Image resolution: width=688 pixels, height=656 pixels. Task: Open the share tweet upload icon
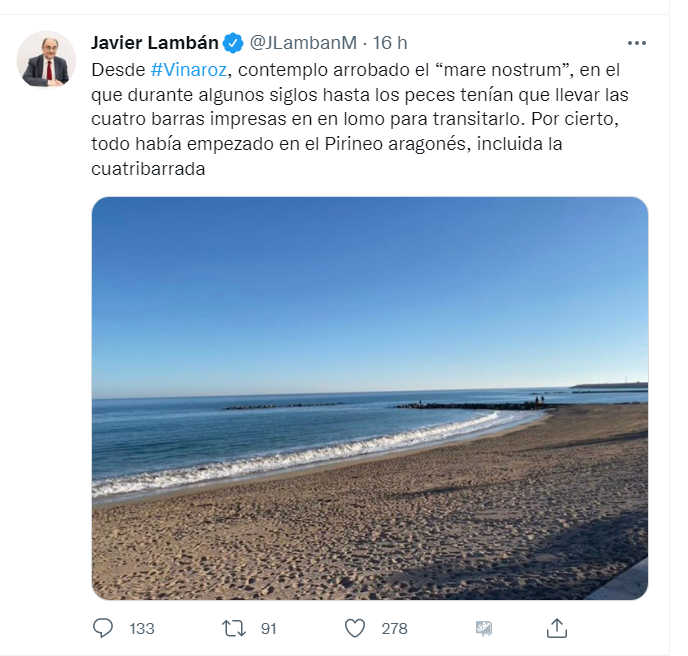(556, 628)
